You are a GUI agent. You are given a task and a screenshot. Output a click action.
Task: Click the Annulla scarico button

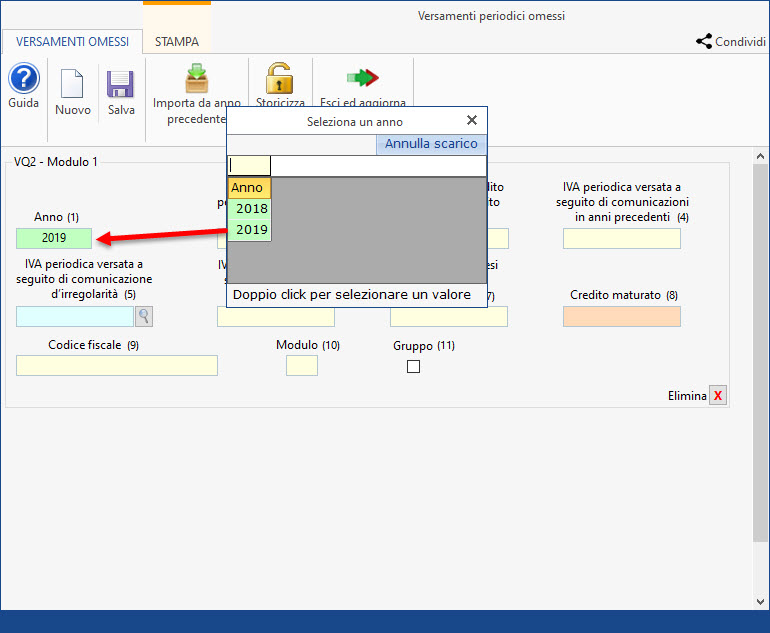431,144
